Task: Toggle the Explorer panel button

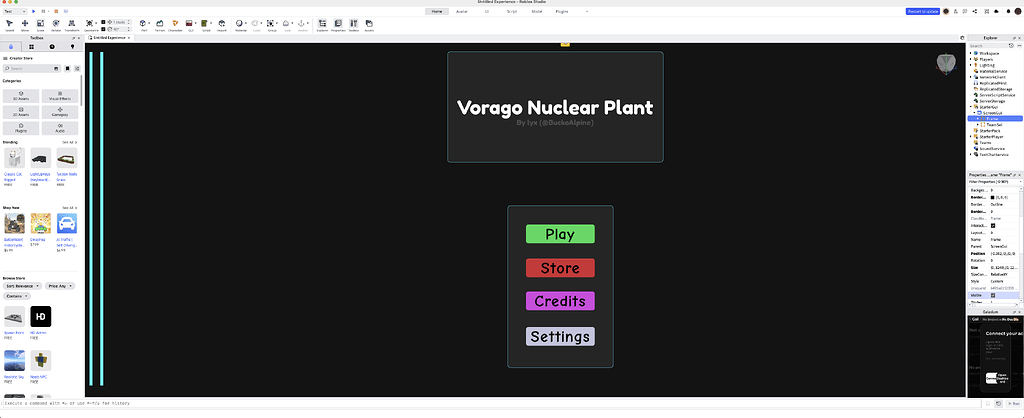Action: pyautogui.click(x=322, y=25)
